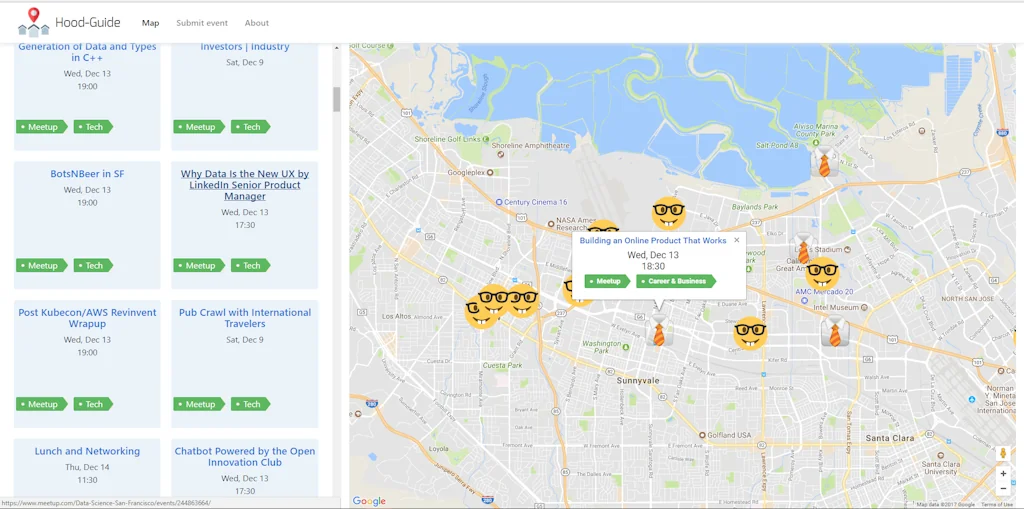Click the event list scrollbar thumb

pyautogui.click(x=337, y=99)
